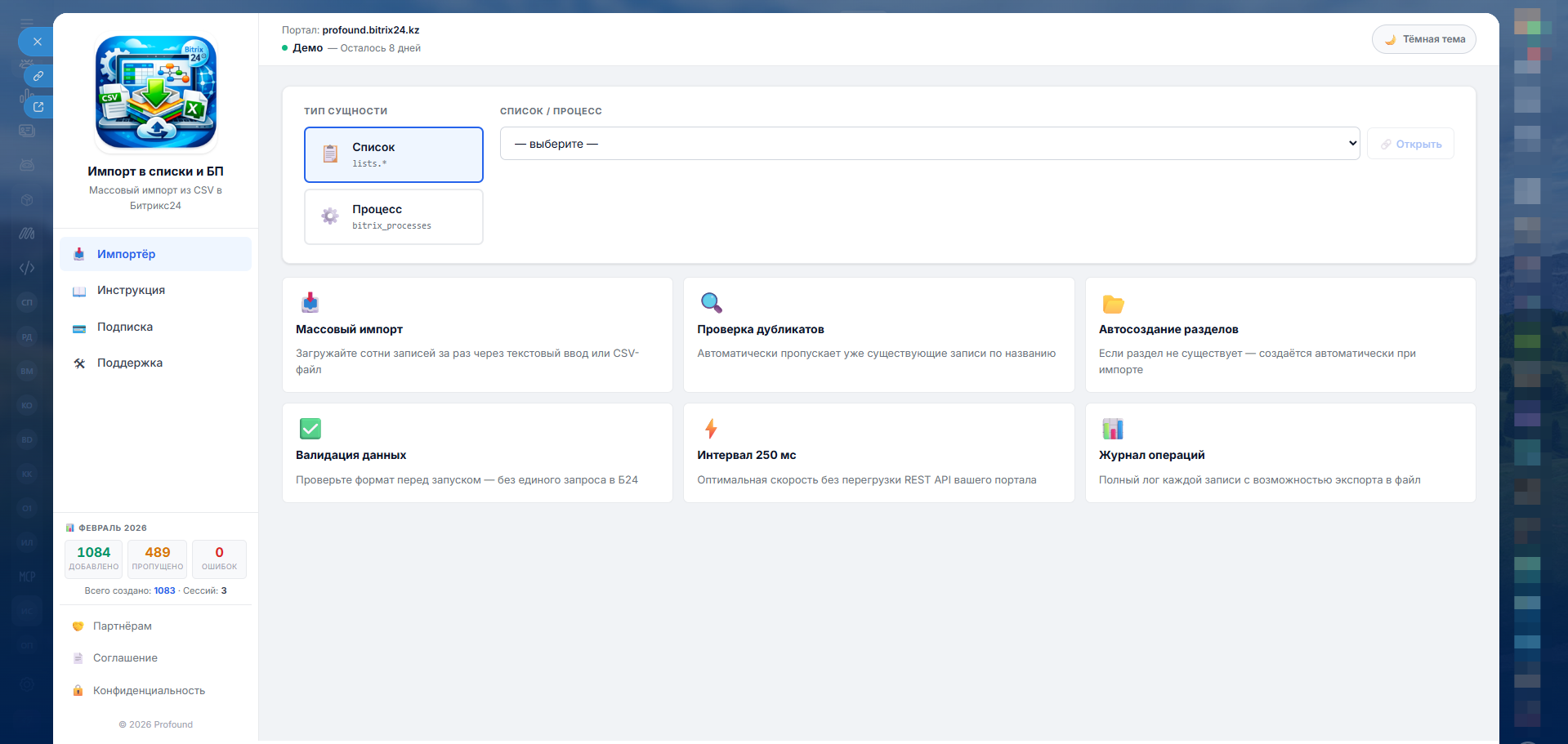The width and height of the screenshot is (1568, 744).
Task: Toggle the Тёмная тема switch
Action: [x=1423, y=39]
